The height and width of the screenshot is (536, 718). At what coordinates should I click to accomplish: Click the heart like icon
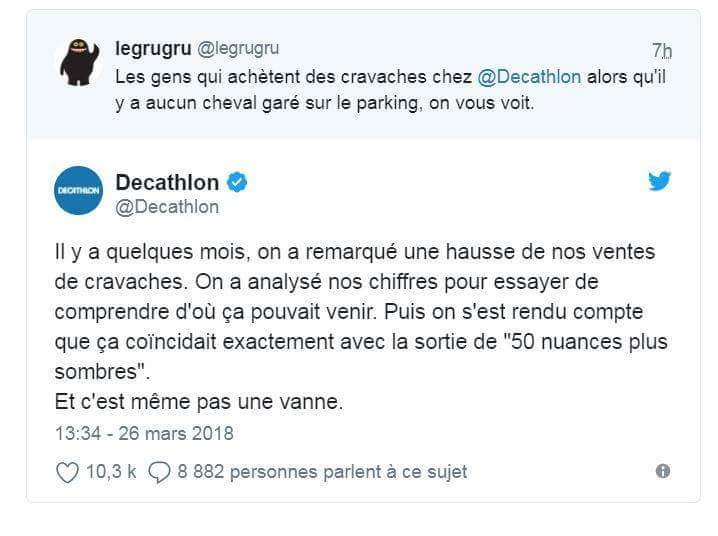67,472
